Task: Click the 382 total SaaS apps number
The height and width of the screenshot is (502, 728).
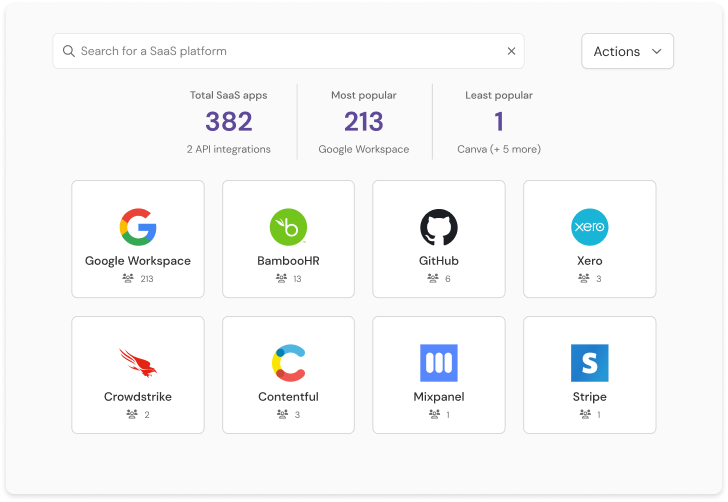Action: click(x=229, y=122)
